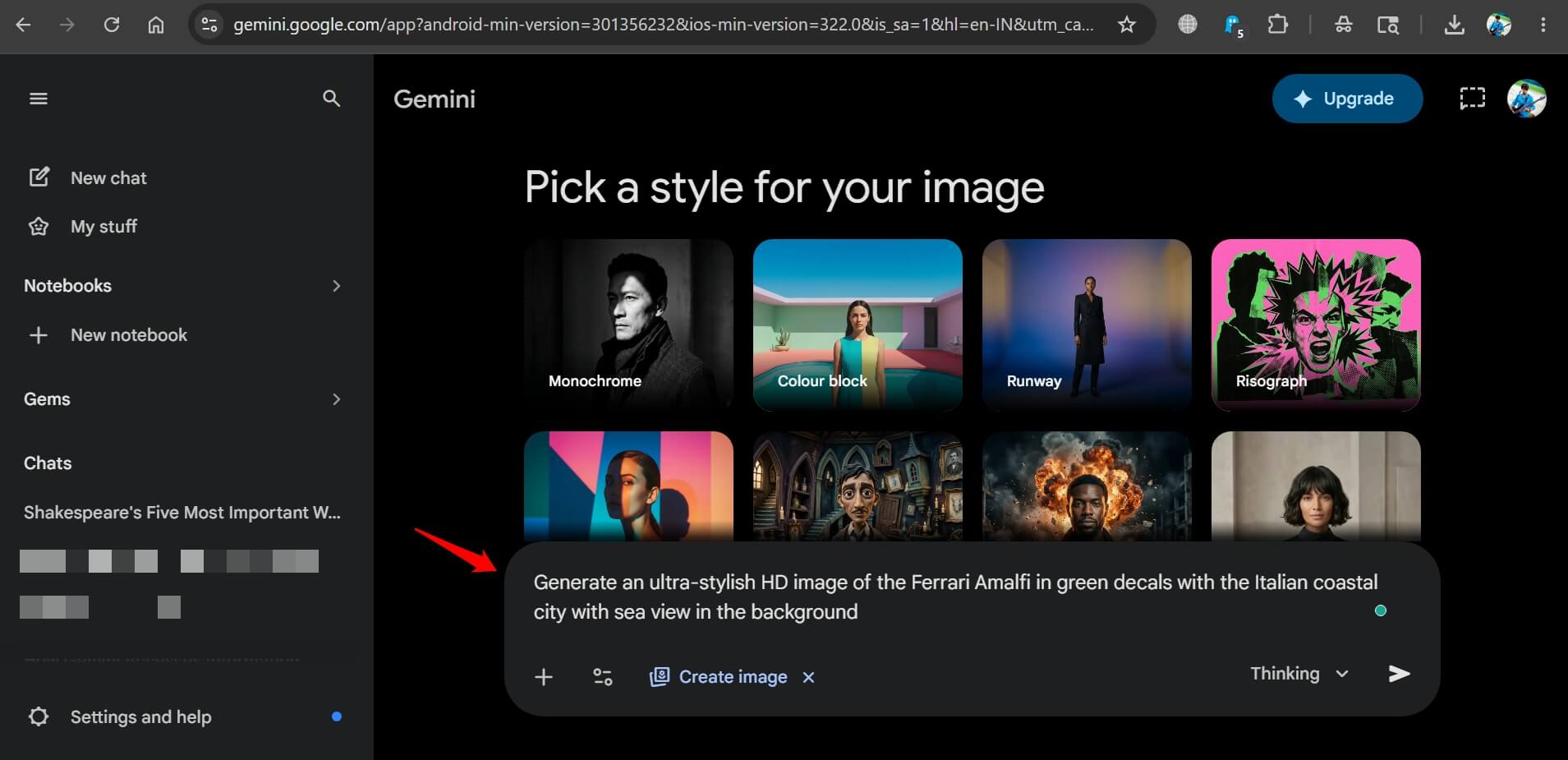View site information icon in address bar
This screenshot has height=760, width=1568.
point(209,25)
